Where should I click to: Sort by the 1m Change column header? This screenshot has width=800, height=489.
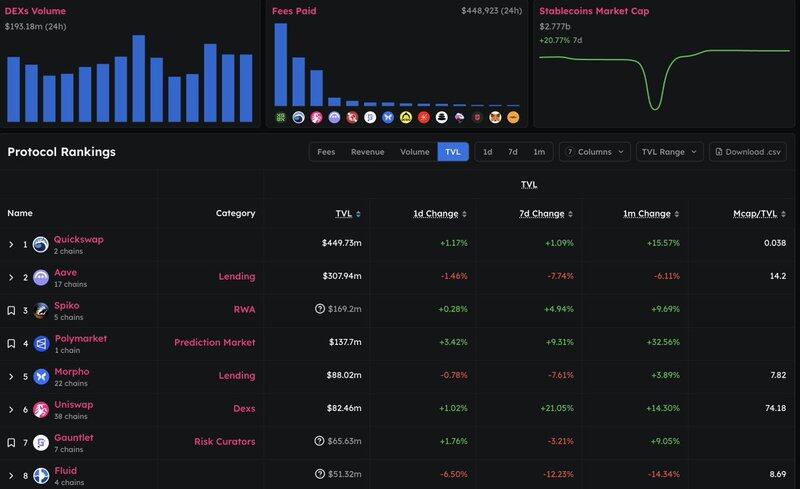(646, 213)
